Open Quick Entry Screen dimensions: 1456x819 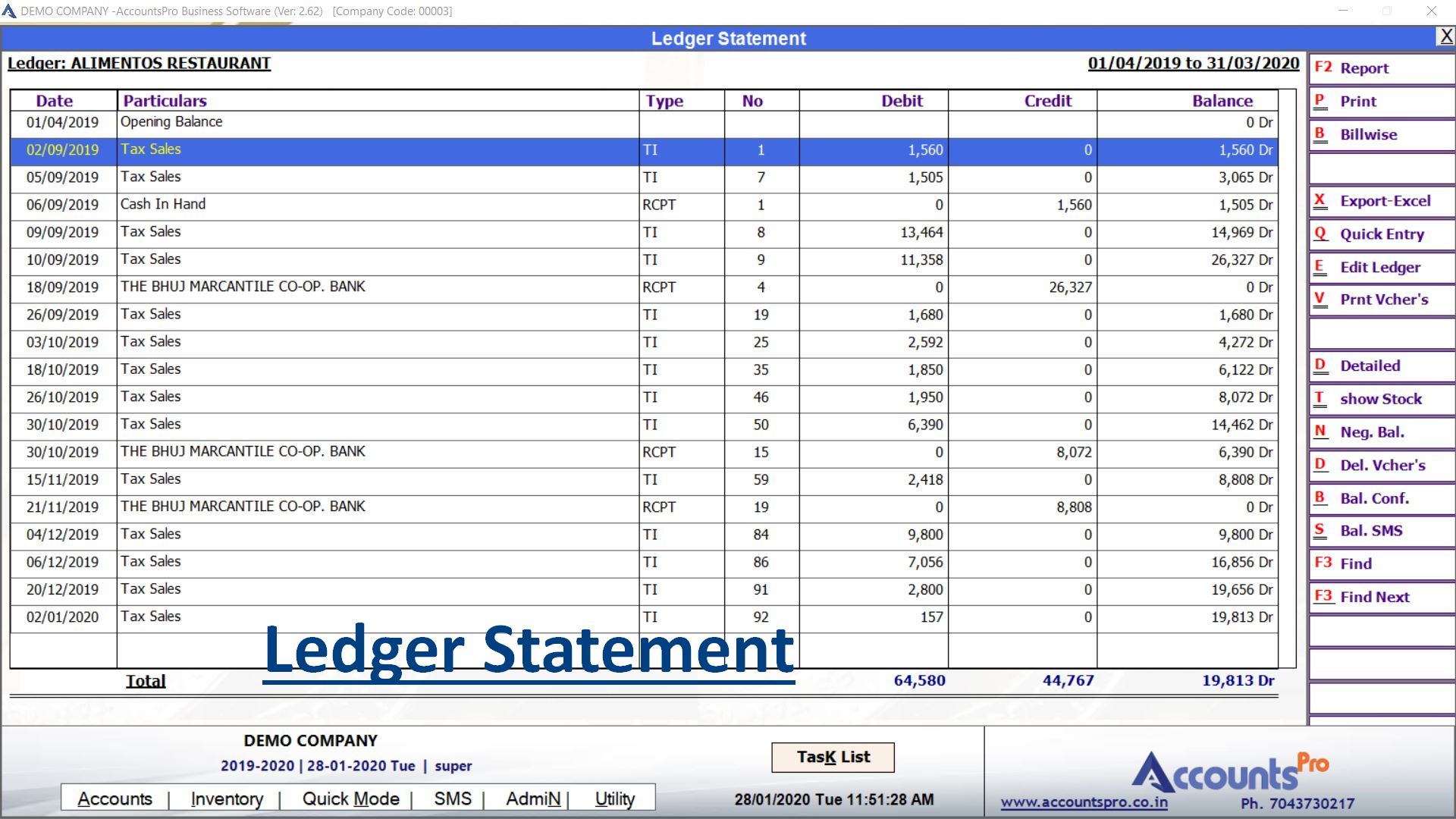pyautogui.click(x=1380, y=234)
